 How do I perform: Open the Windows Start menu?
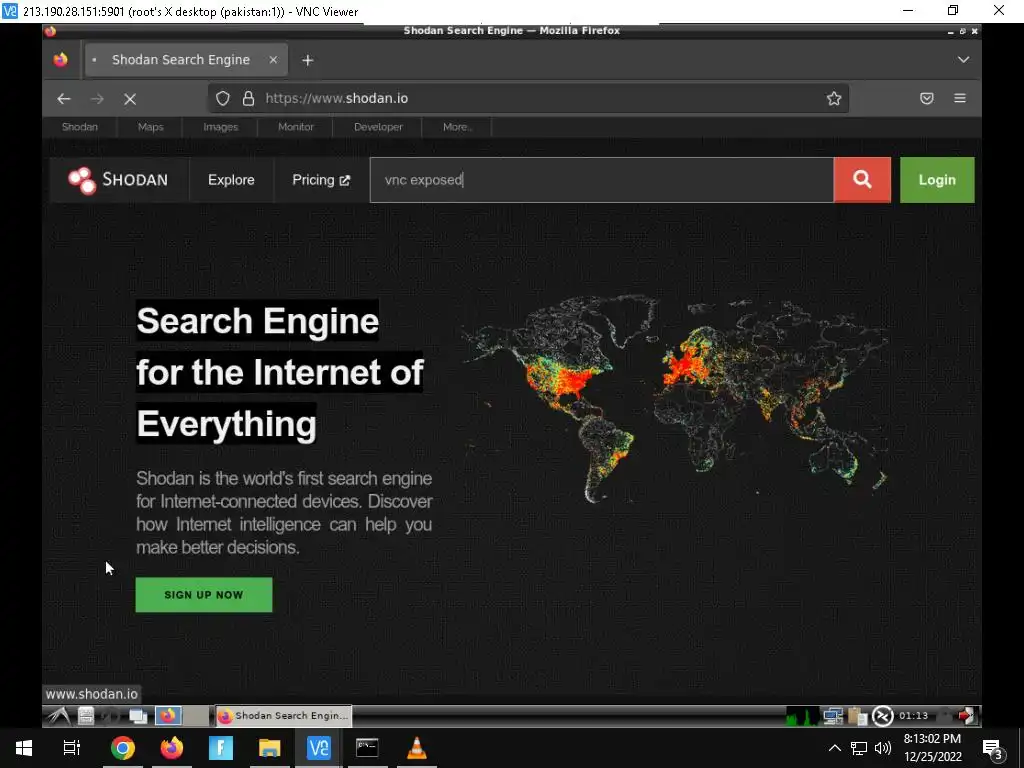pyautogui.click(x=24, y=748)
